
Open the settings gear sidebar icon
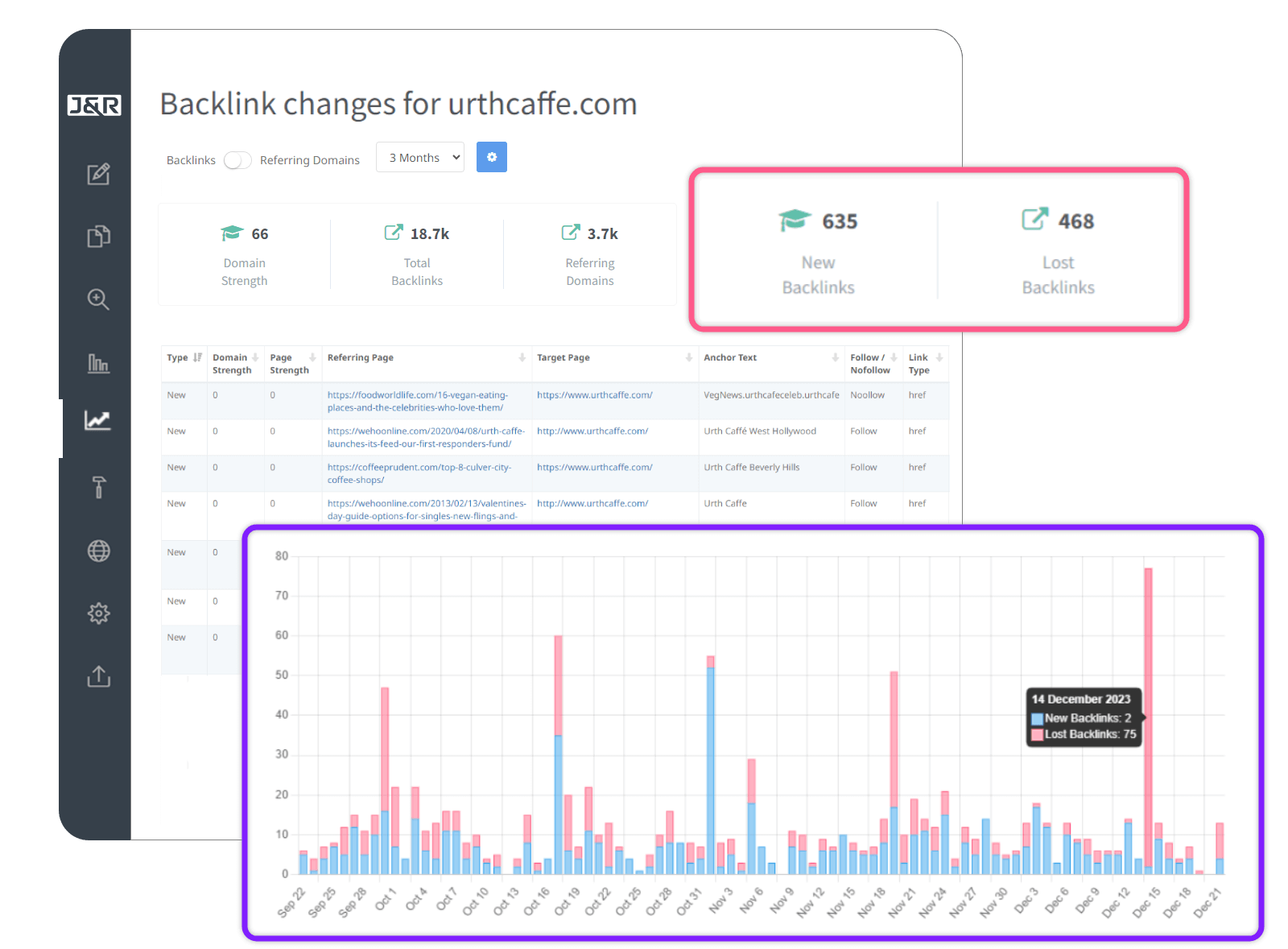(98, 613)
